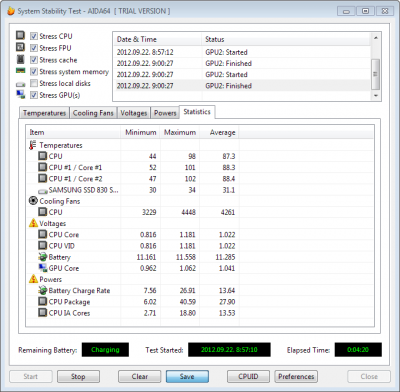Click the disk drive icon beside Stress local disks
Screen dimensions: 400x392
pos(21,84)
